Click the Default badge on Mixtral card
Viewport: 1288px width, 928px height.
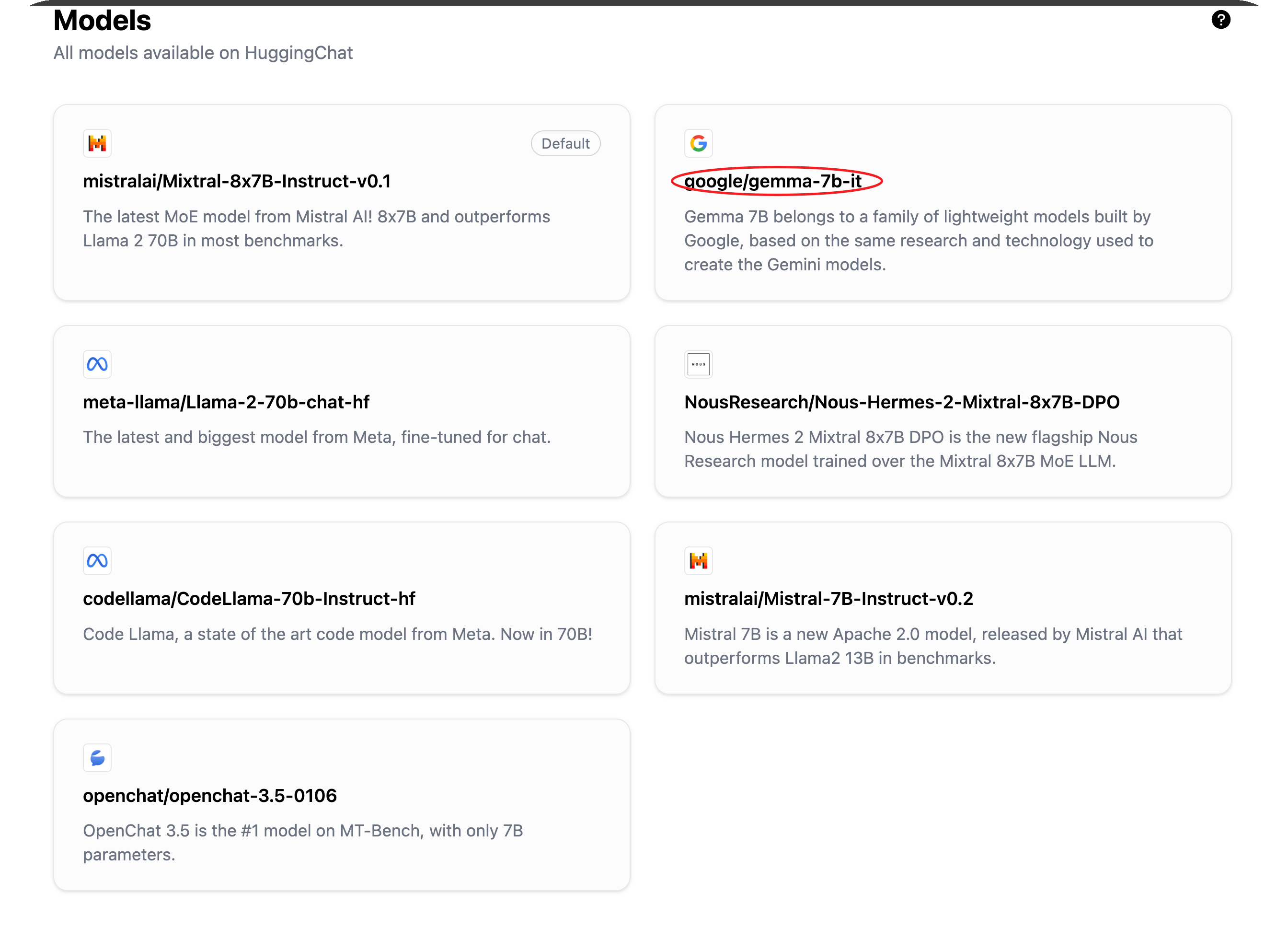point(565,143)
